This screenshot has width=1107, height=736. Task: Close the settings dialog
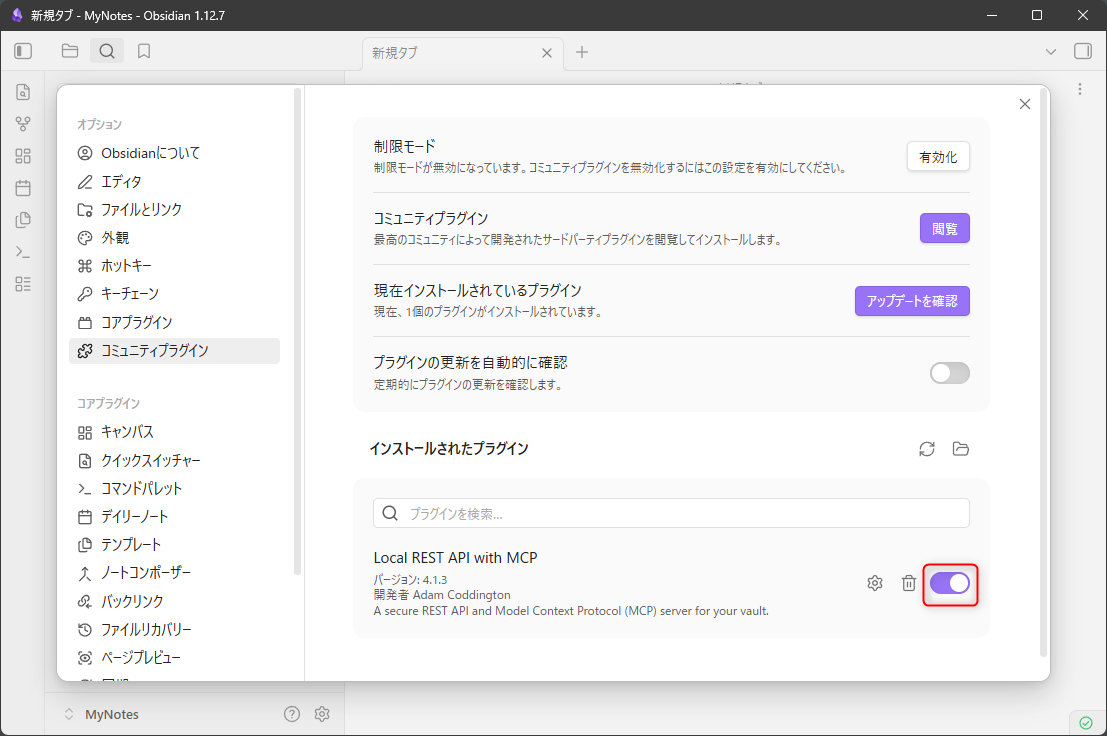(x=1025, y=104)
